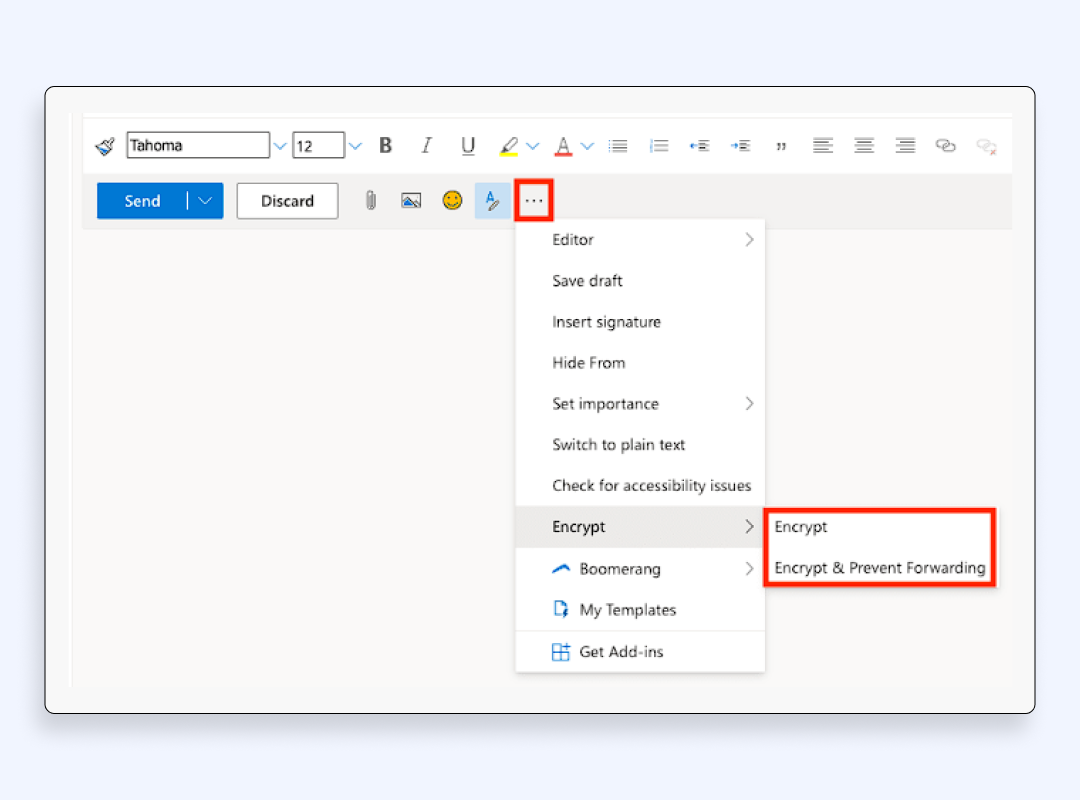Insert a numbered list
The width and height of the screenshot is (1080, 800).
658,146
